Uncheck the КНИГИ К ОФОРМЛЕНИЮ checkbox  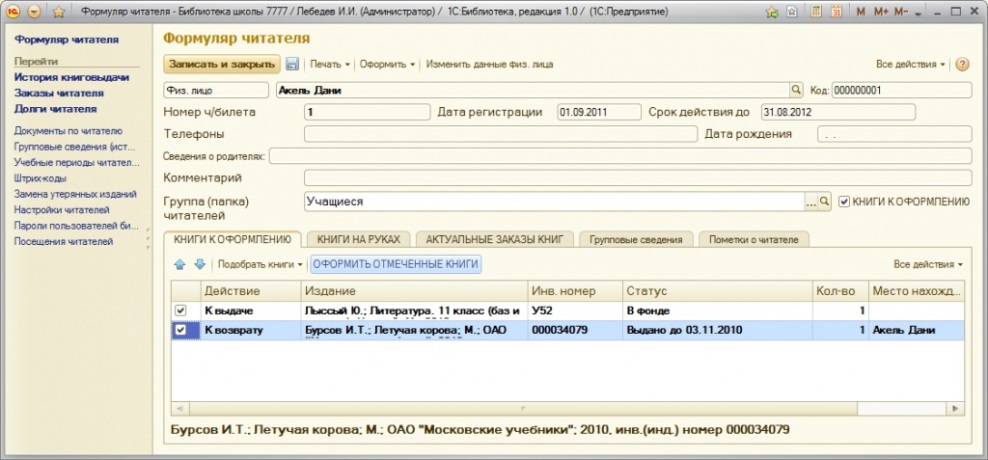coord(844,201)
